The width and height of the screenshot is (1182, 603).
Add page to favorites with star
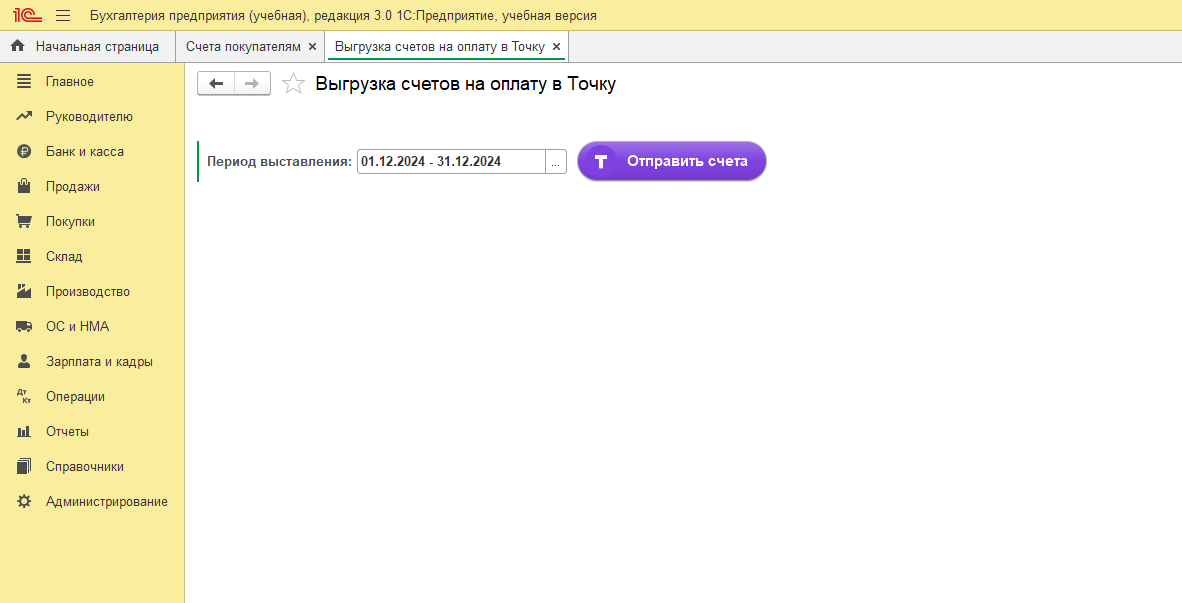coord(293,84)
